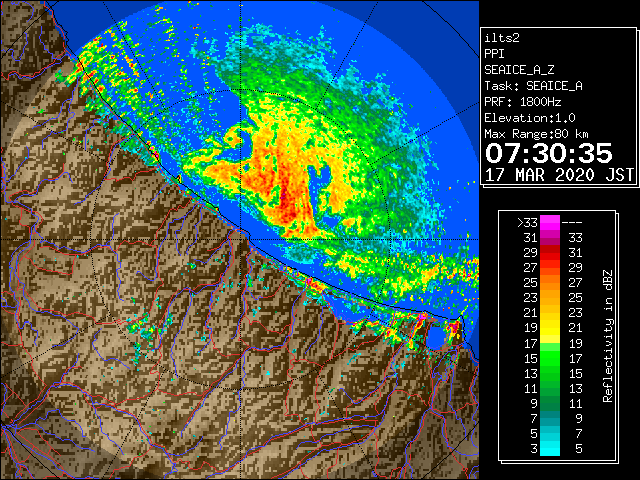640x480 pixels.
Task: Click the date '17 MAR 2020 JST'
Action: tap(559, 175)
